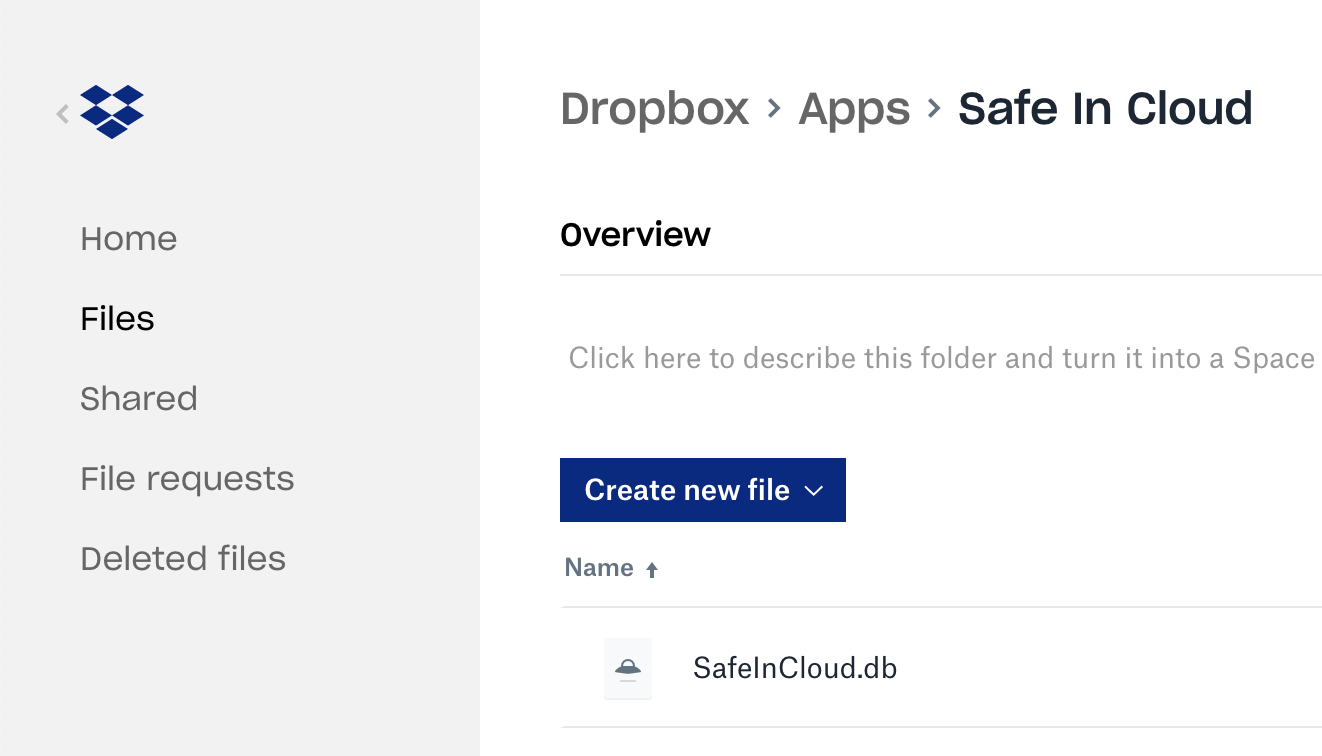Toggle sort direction arrow next to Name
Viewport: 1322px width, 756px height.
coord(652,570)
